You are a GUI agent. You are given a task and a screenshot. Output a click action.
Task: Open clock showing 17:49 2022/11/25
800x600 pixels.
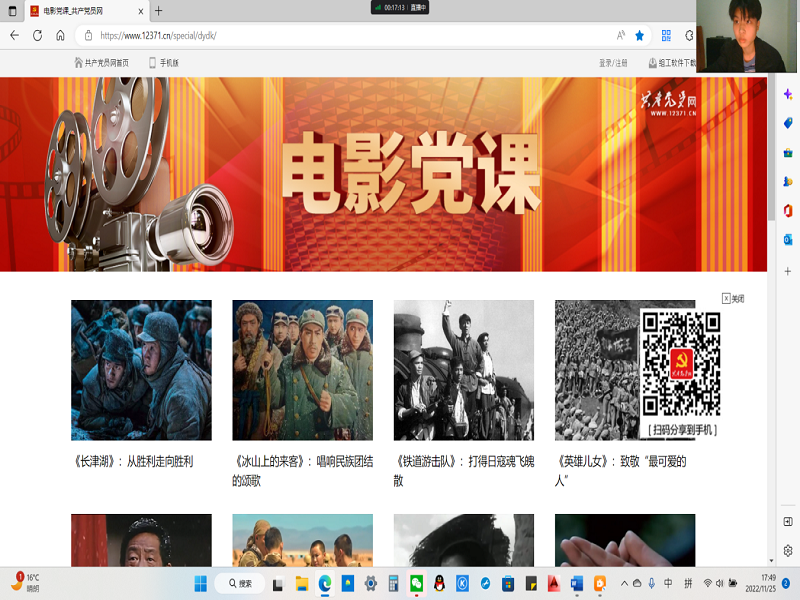(x=760, y=583)
